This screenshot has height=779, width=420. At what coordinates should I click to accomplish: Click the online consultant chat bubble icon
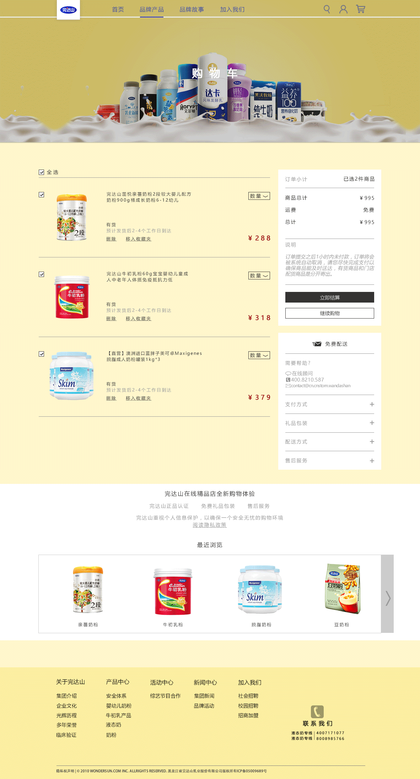[x=288, y=373]
